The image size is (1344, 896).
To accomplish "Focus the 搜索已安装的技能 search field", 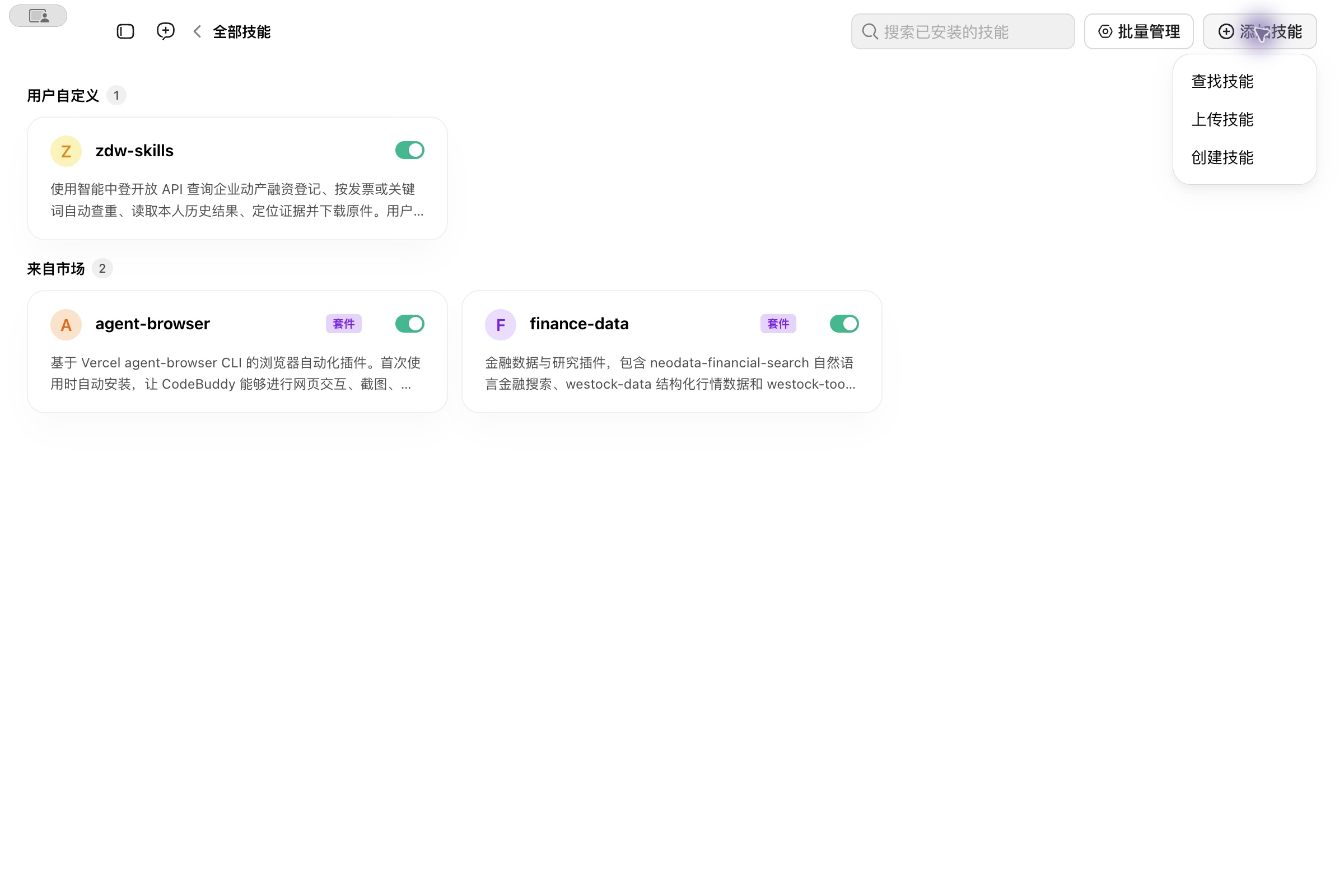I will point(963,31).
